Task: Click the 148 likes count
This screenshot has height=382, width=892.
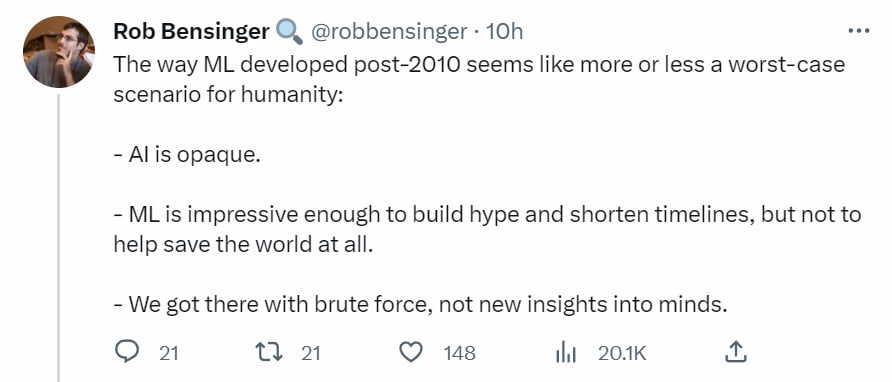Action: click(x=460, y=354)
